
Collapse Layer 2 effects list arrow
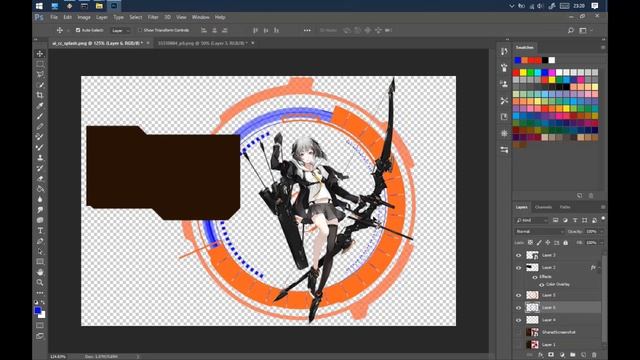coord(598,268)
